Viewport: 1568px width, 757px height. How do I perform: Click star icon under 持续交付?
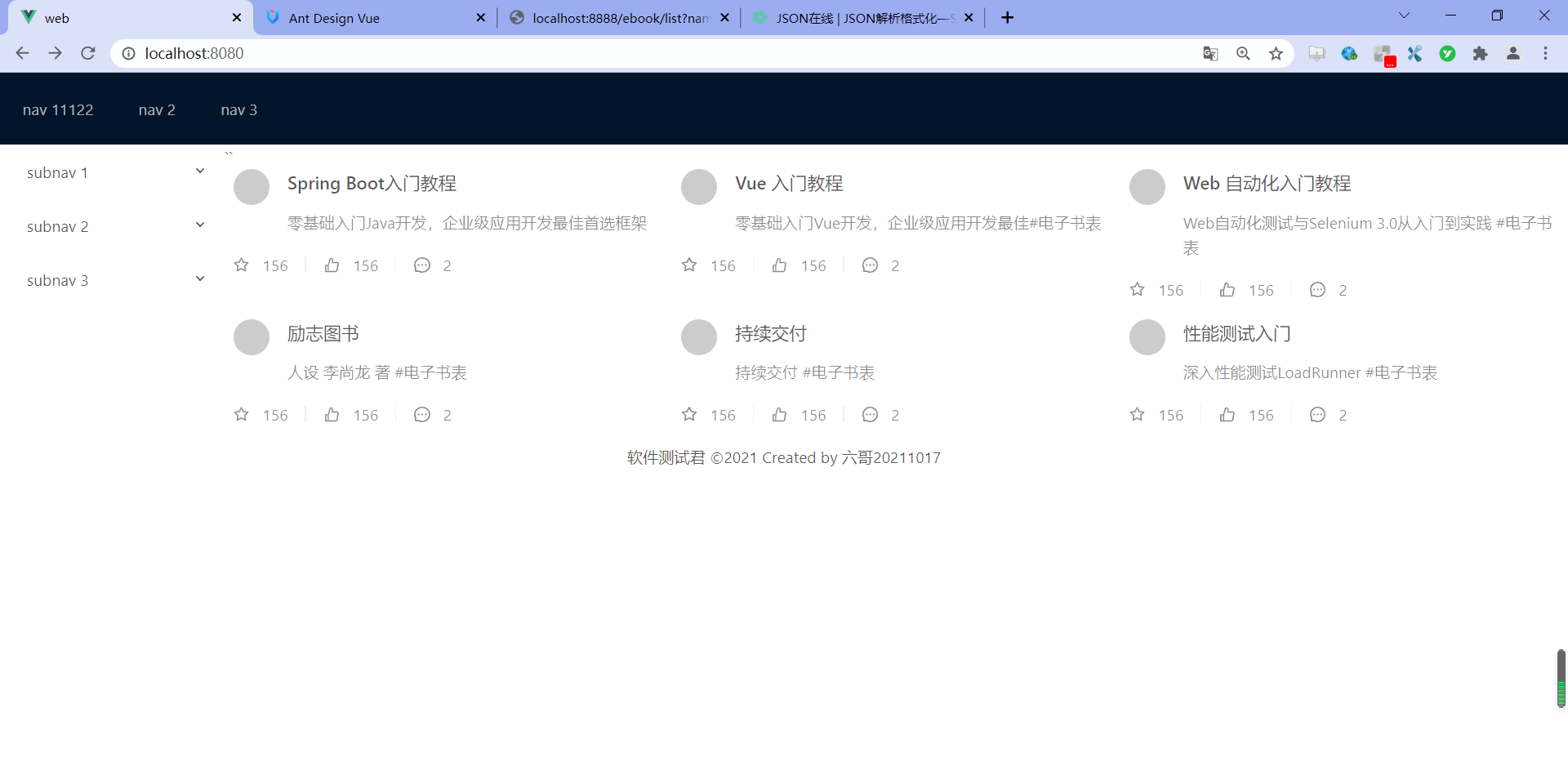tap(689, 414)
